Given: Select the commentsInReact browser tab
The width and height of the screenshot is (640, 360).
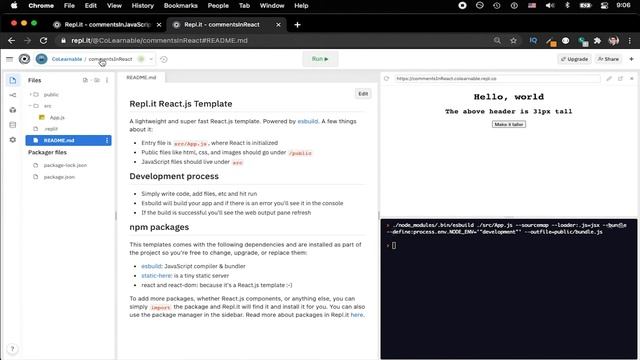Looking at the screenshot, I should click(x=222, y=25).
